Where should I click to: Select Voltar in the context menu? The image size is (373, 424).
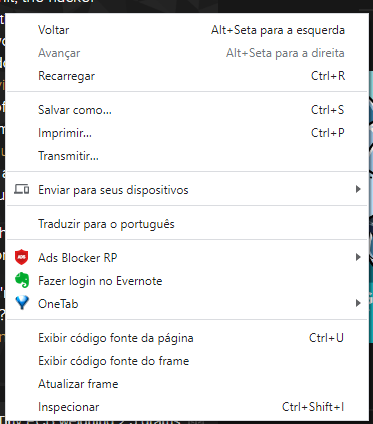click(187, 30)
